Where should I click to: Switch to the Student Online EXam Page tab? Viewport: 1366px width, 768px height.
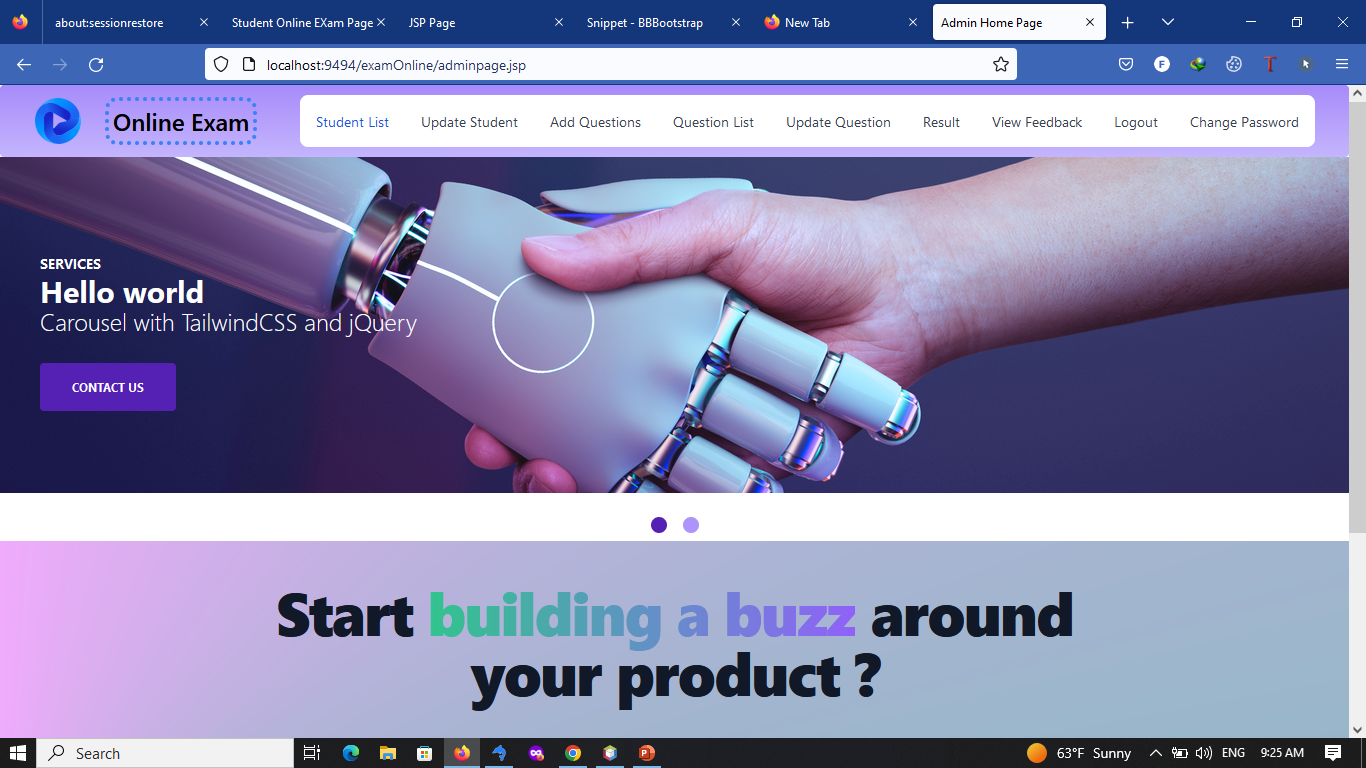(x=302, y=22)
